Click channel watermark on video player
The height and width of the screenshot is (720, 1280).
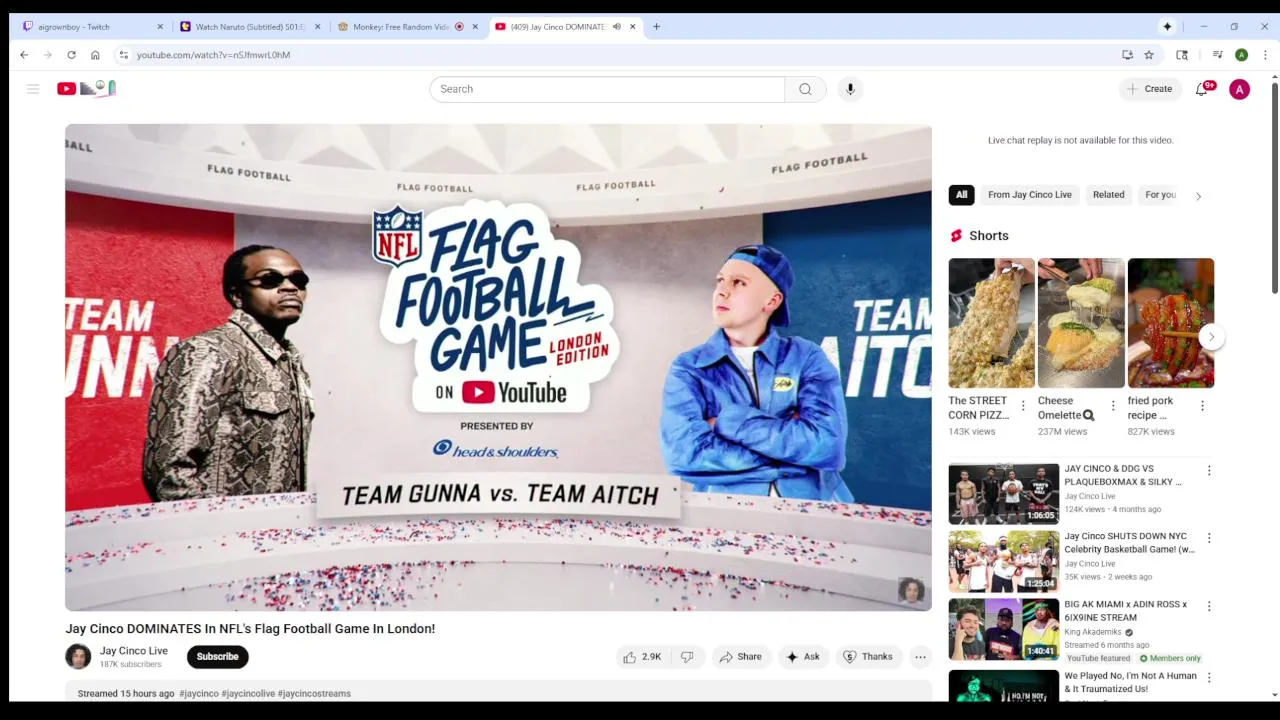pos(910,590)
